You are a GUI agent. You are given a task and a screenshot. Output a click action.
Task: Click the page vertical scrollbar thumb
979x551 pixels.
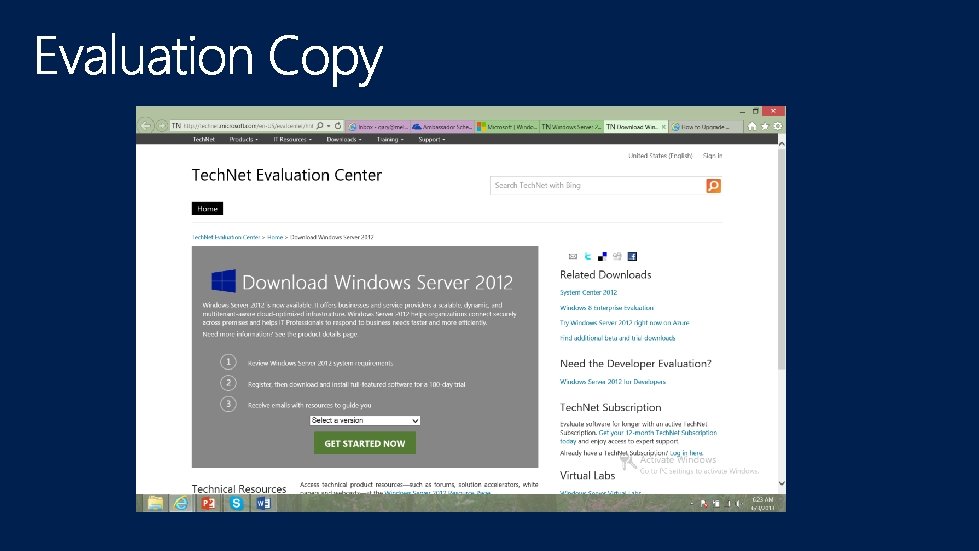[x=781, y=260]
